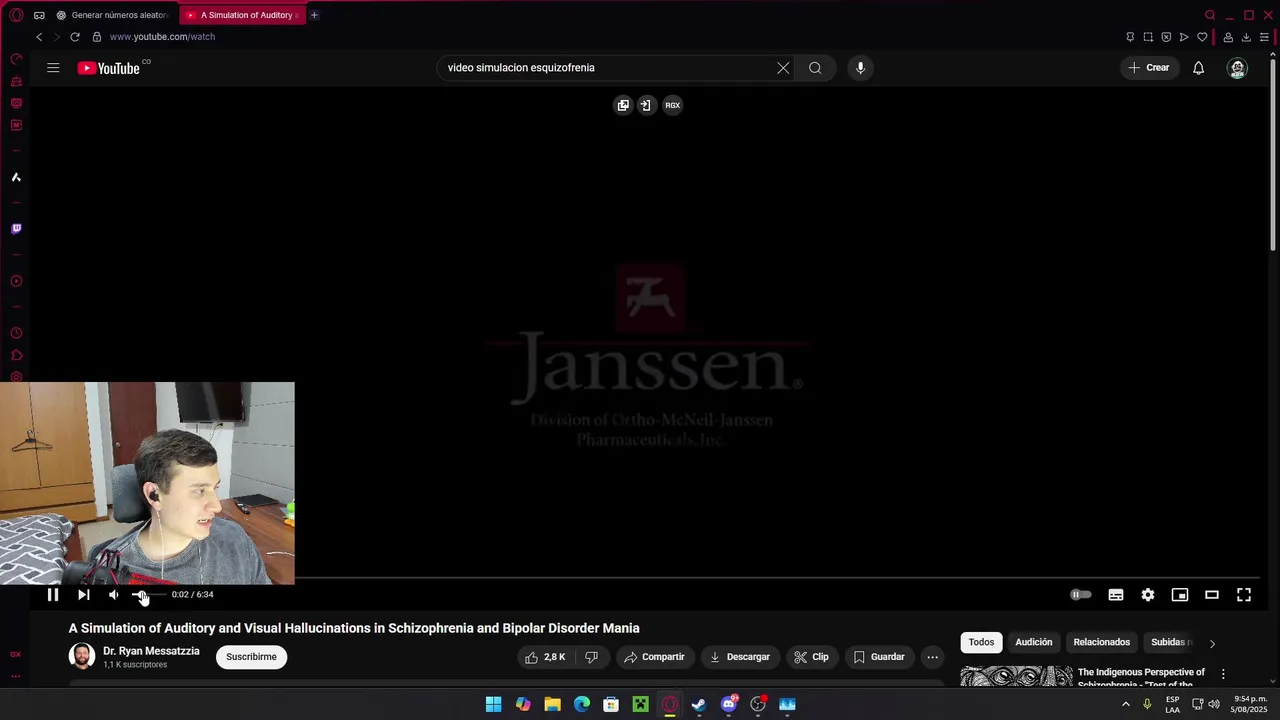Viewport: 1280px width, 720px height.
Task: Start voice search with microphone
Action: (860, 68)
